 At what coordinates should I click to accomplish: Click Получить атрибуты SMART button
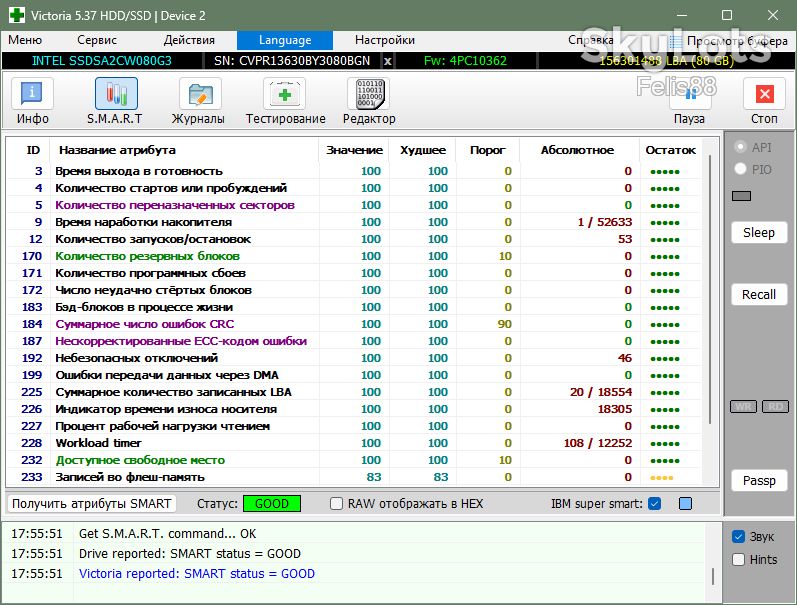click(x=91, y=503)
